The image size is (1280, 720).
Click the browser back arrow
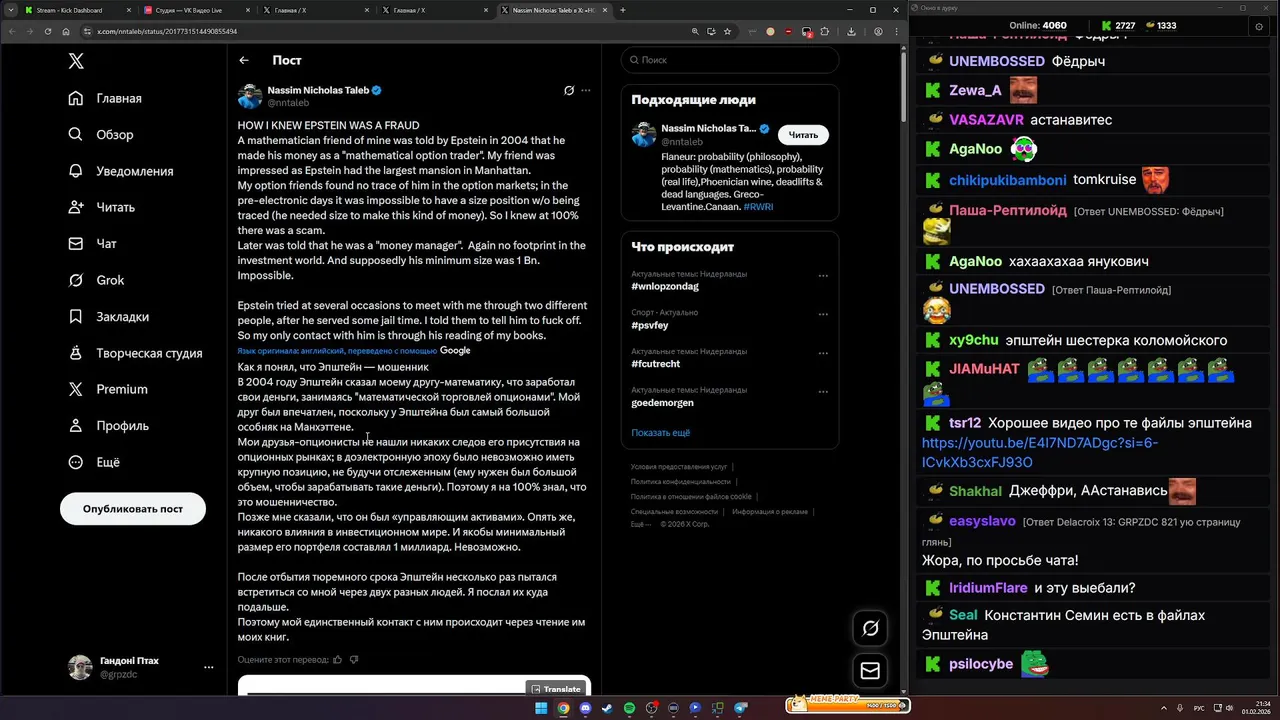12,31
